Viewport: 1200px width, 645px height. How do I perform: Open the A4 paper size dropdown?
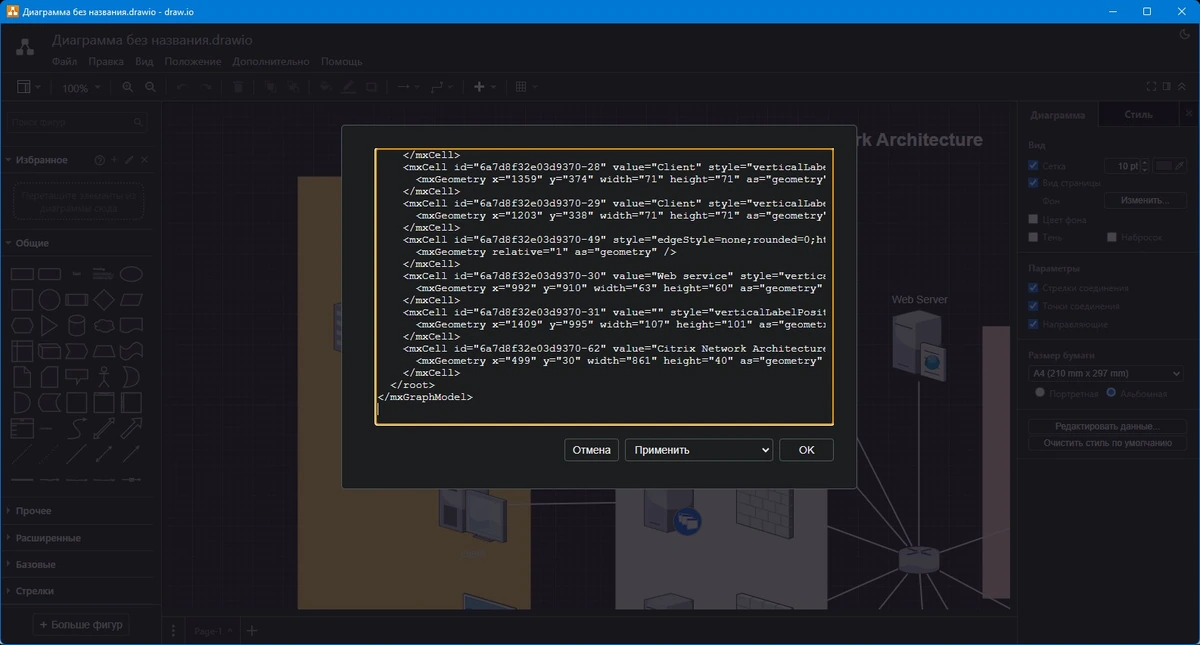point(1106,374)
